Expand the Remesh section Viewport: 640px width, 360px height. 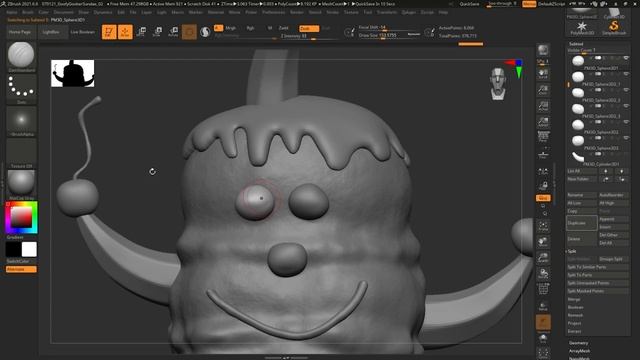[575, 315]
